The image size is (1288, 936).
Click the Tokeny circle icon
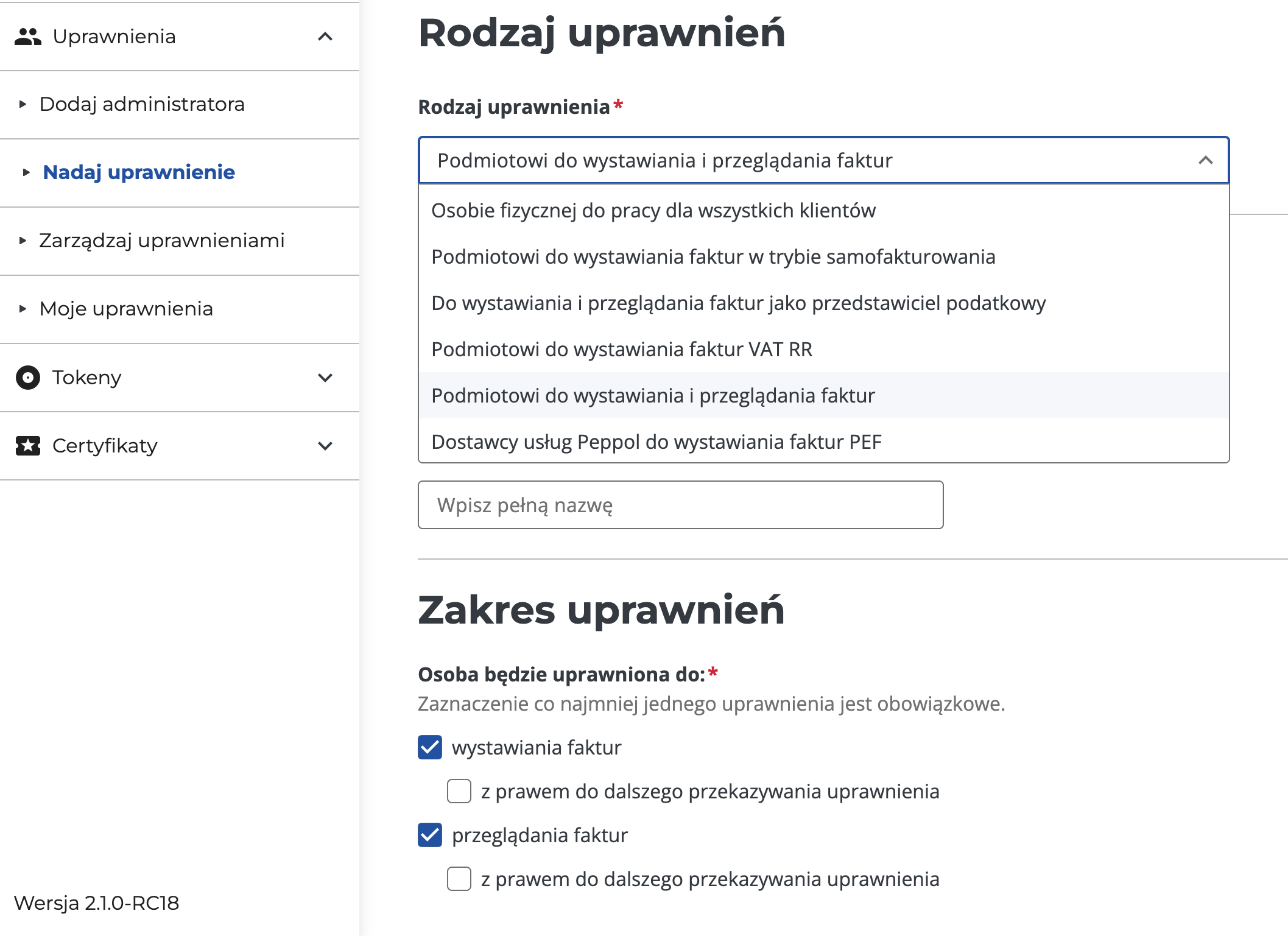point(27,378)
